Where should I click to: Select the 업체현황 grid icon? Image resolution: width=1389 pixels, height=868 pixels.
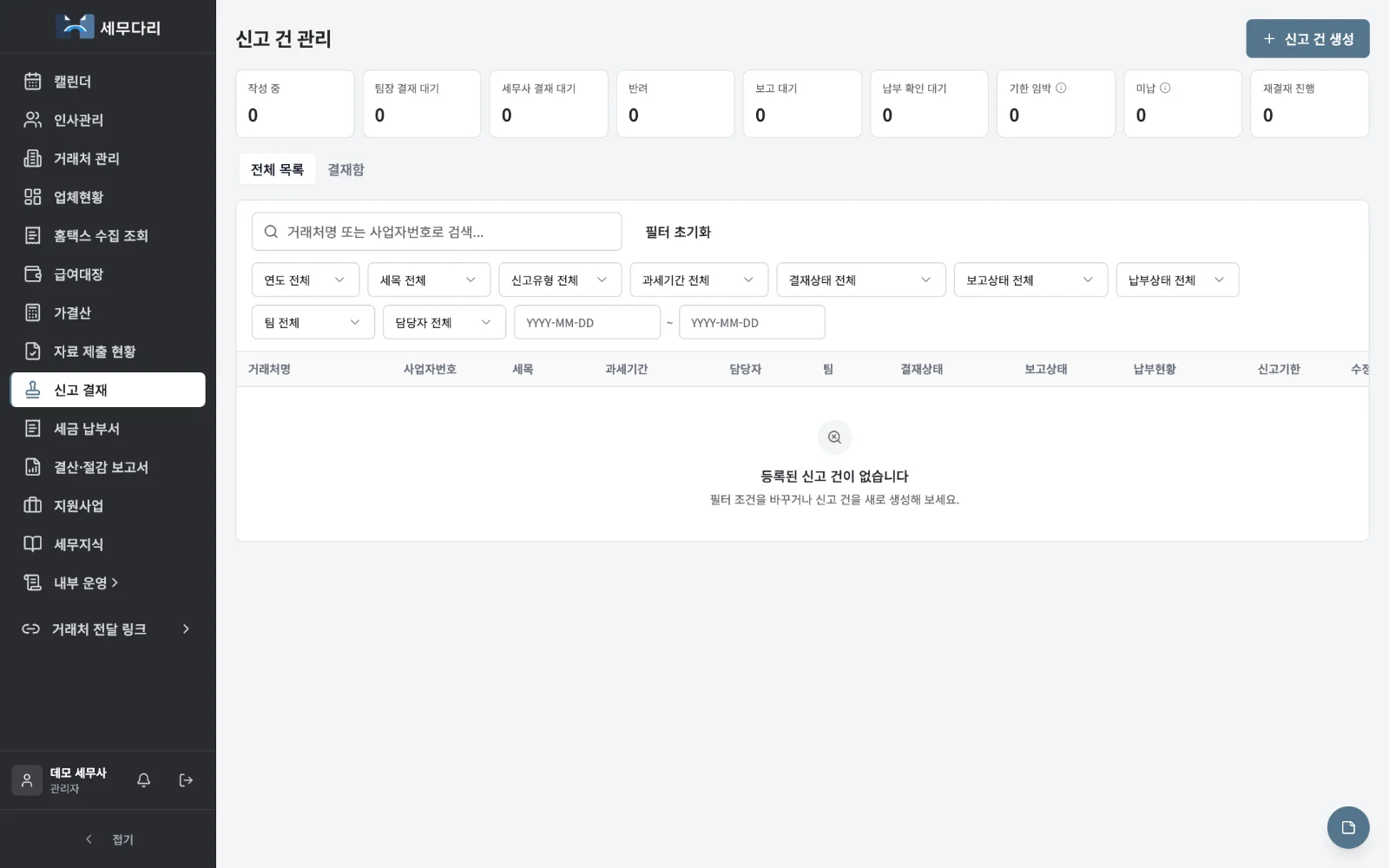point(33,197)
